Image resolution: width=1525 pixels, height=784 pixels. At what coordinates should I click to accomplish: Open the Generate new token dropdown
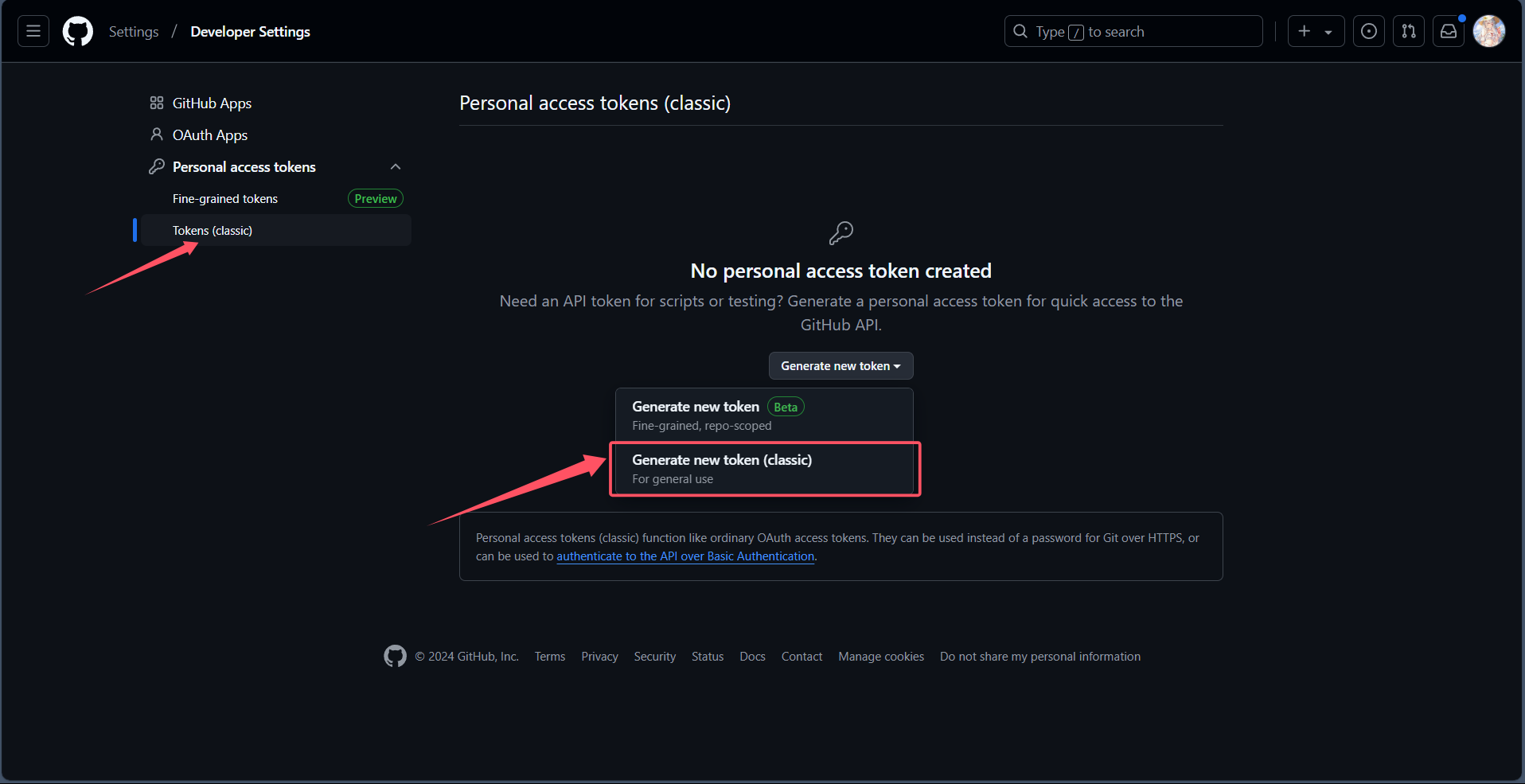point(841,366)
